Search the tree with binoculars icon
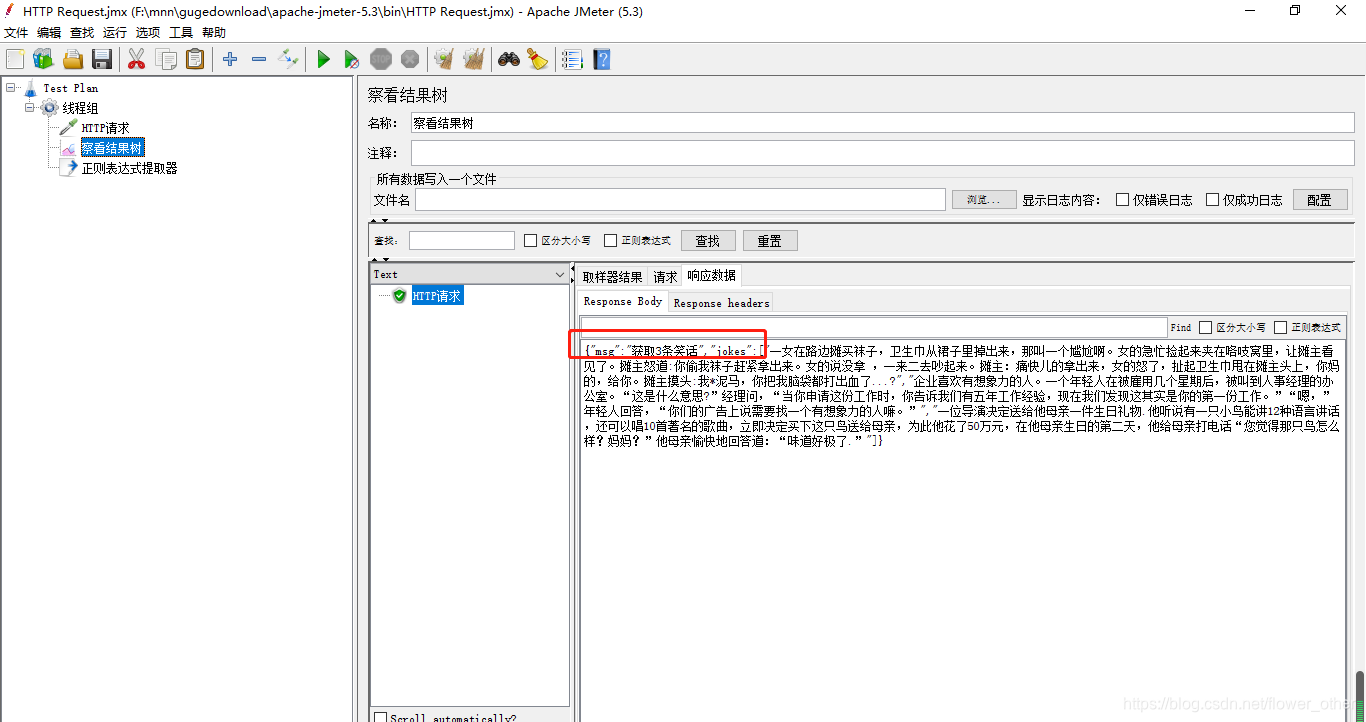 [x=509, y=59]
